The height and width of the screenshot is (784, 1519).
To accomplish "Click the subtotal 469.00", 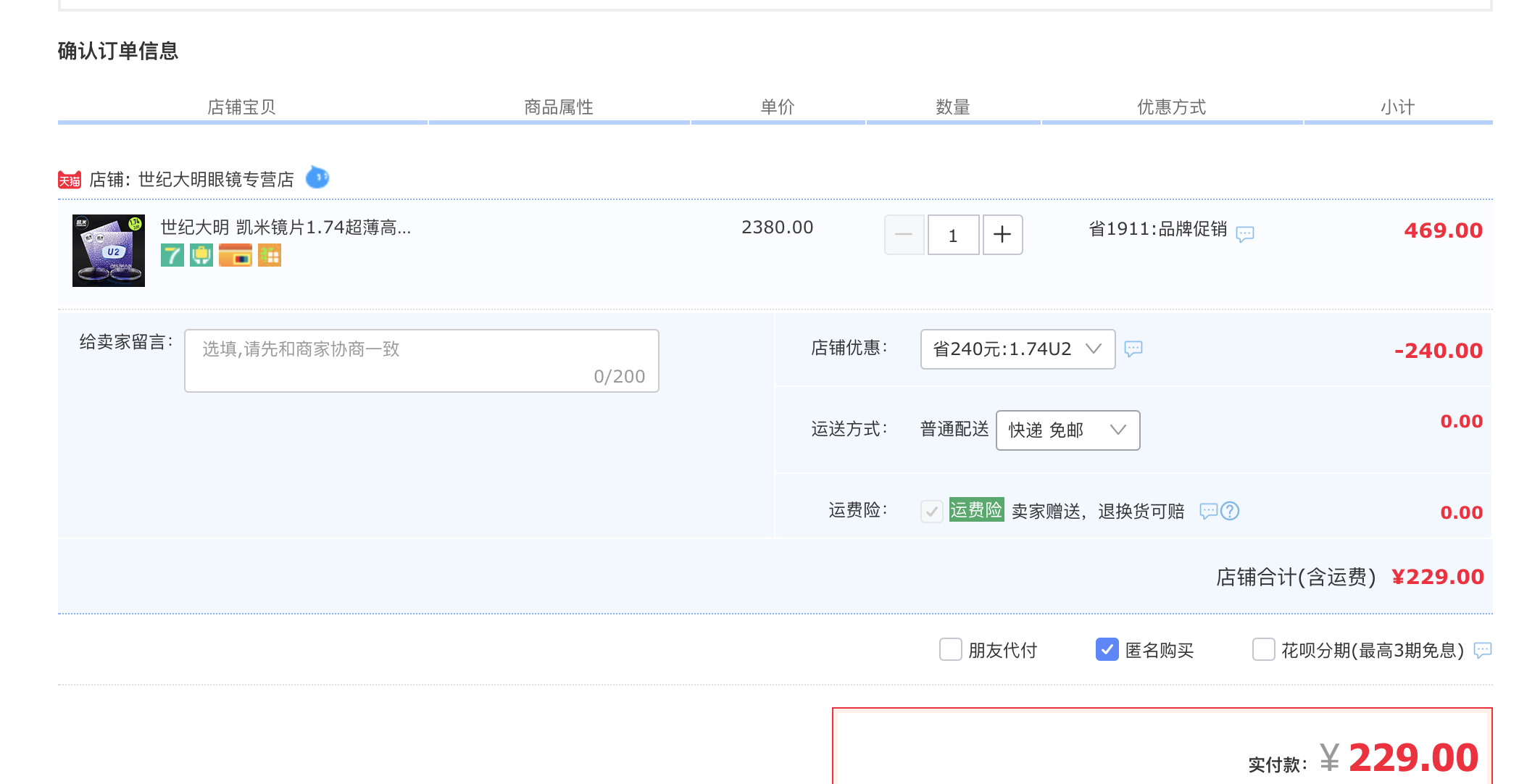I will [1444, 230].
